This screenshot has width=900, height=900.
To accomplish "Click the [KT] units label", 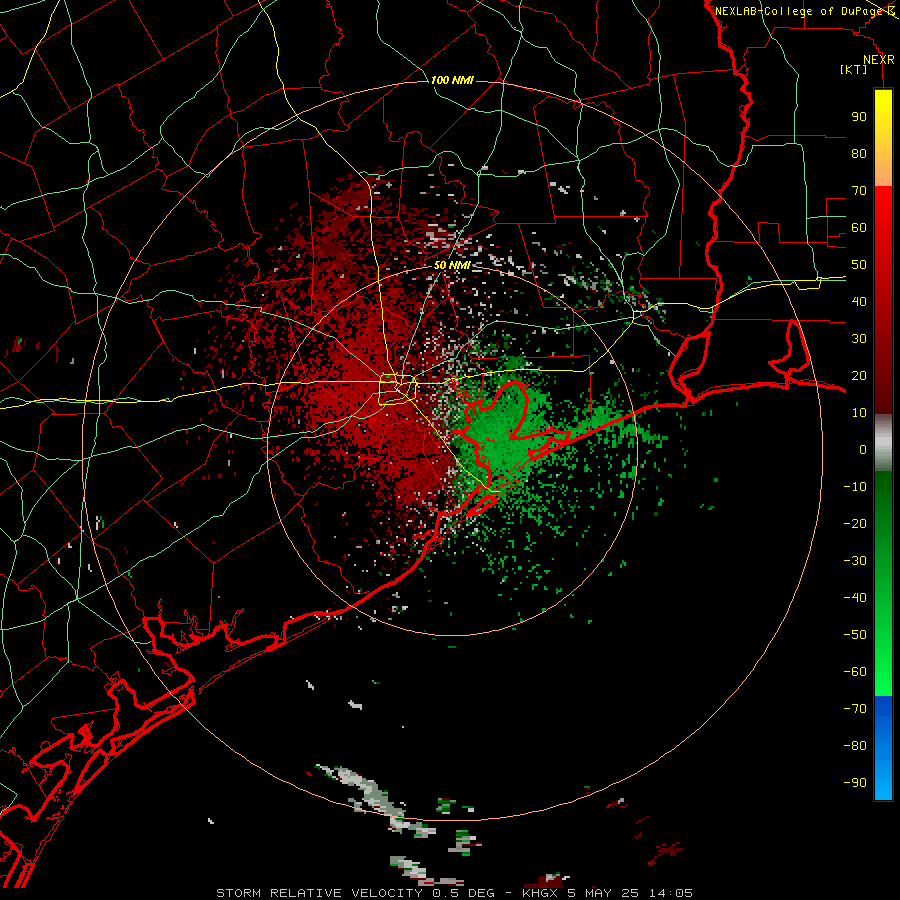I will pyautogui.click(x=854, y=69).
